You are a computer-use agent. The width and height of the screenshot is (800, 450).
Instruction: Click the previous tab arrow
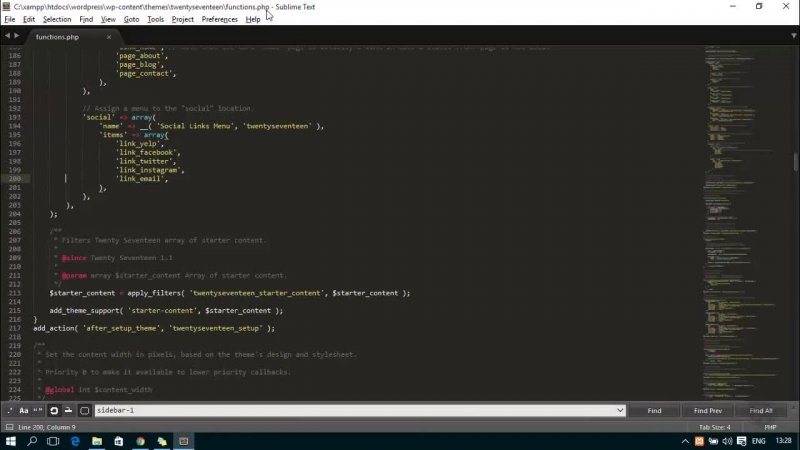(10, 37)
